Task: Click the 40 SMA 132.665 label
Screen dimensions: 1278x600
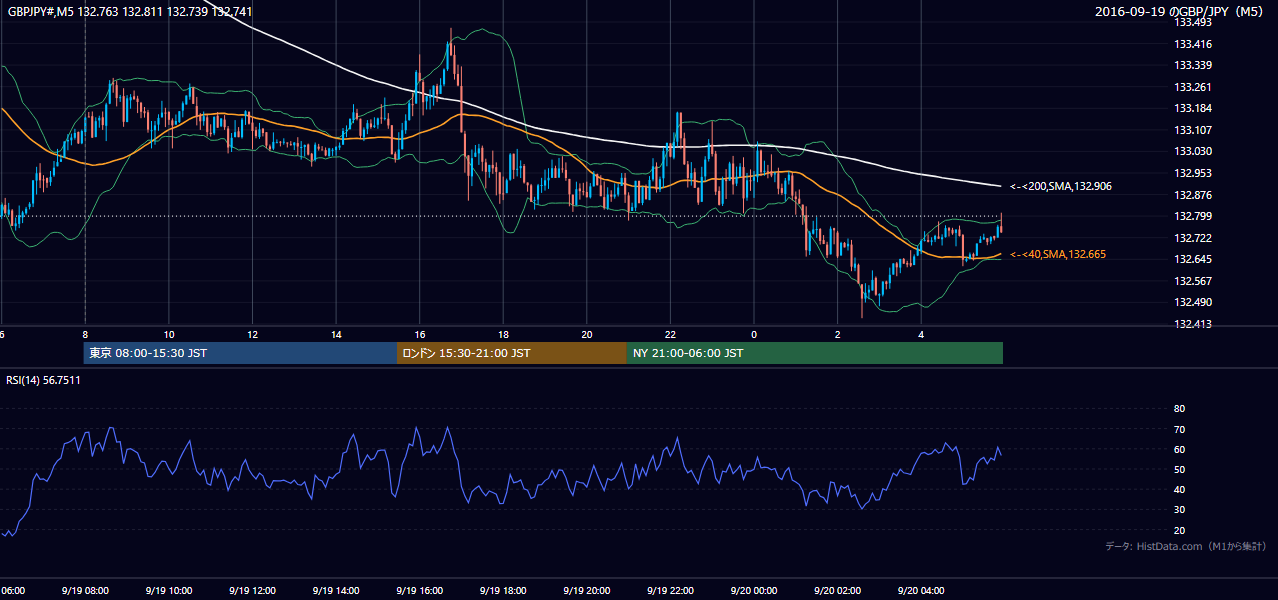Action: [1058, 255]
